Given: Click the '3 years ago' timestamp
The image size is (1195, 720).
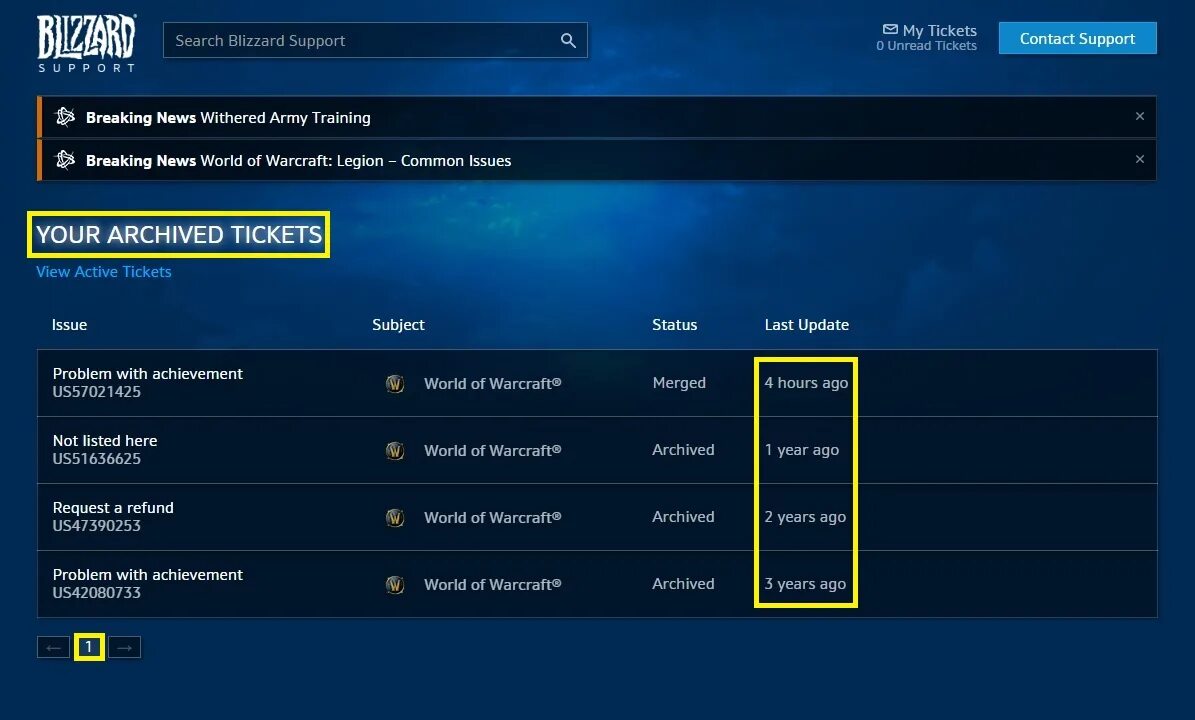Looking at the screenshot, I should pos(806,584).
